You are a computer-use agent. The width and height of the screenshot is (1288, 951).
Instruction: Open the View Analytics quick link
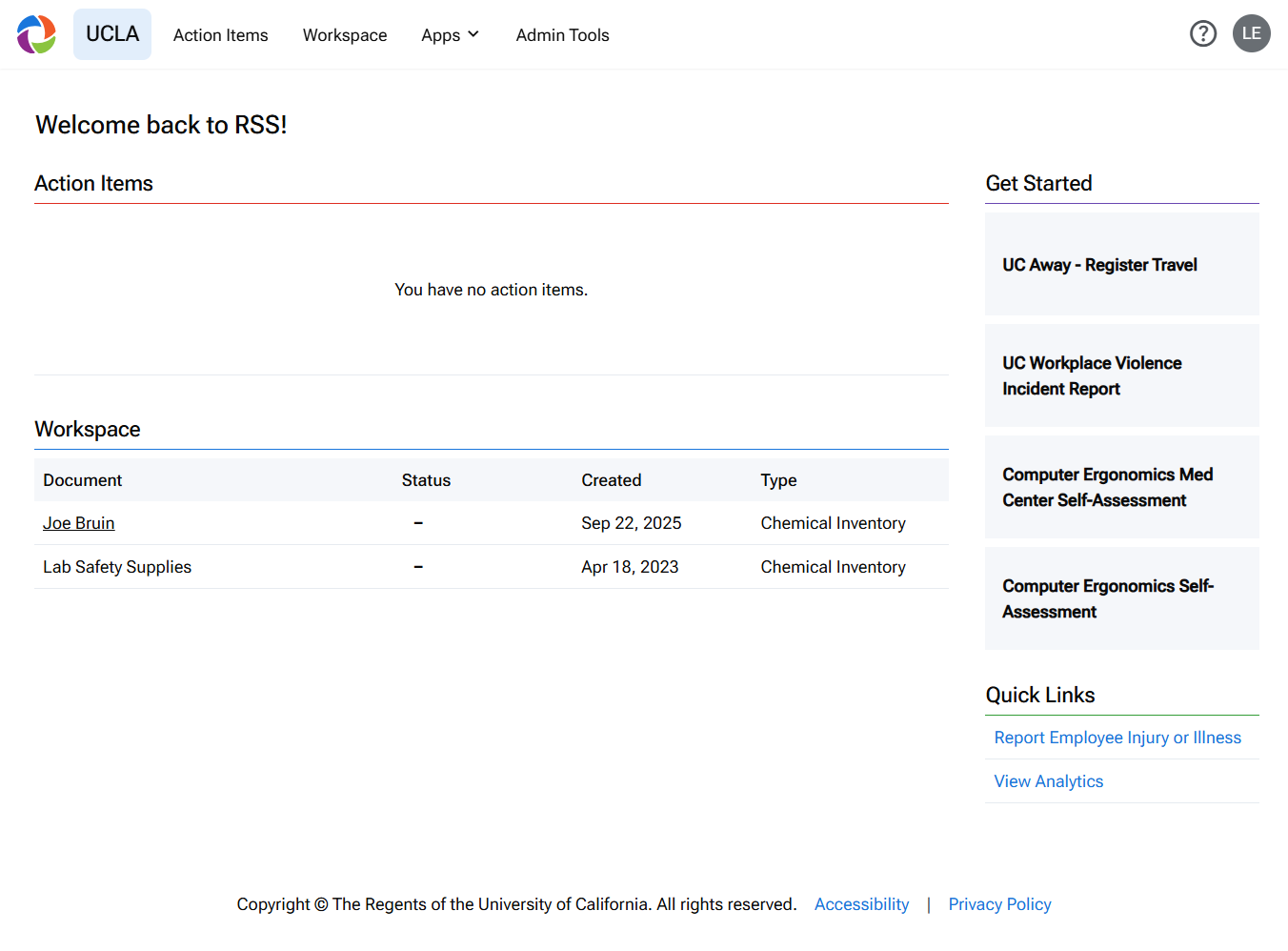(1049, 781)
